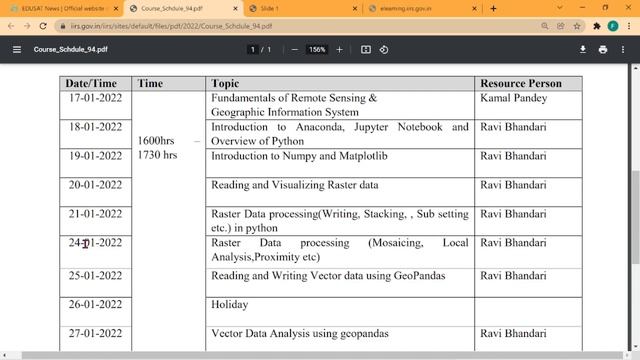Click the Course_Schdule_94.pdf title in toolbar
Image resolution: width=640 pixels, height=360 pixels.
pyautogui.click(x=71, y=49)
